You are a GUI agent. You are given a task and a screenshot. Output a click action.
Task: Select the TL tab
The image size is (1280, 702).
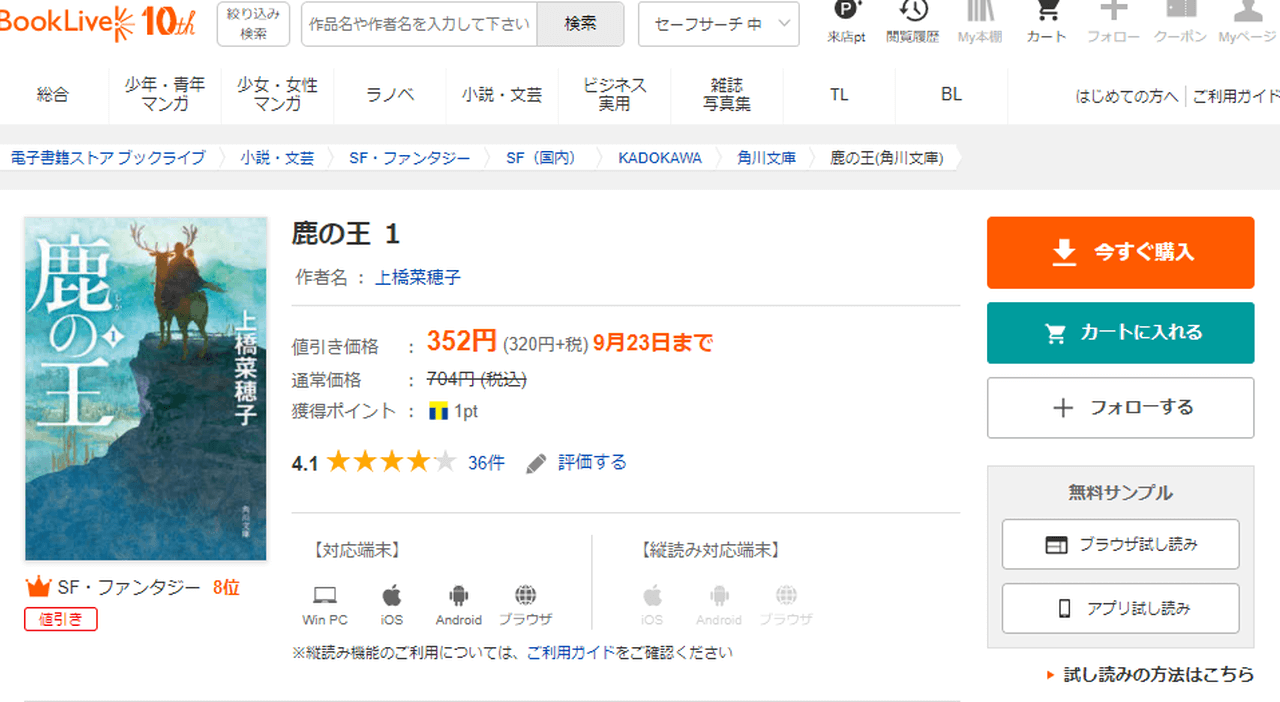tap(839, 95)
